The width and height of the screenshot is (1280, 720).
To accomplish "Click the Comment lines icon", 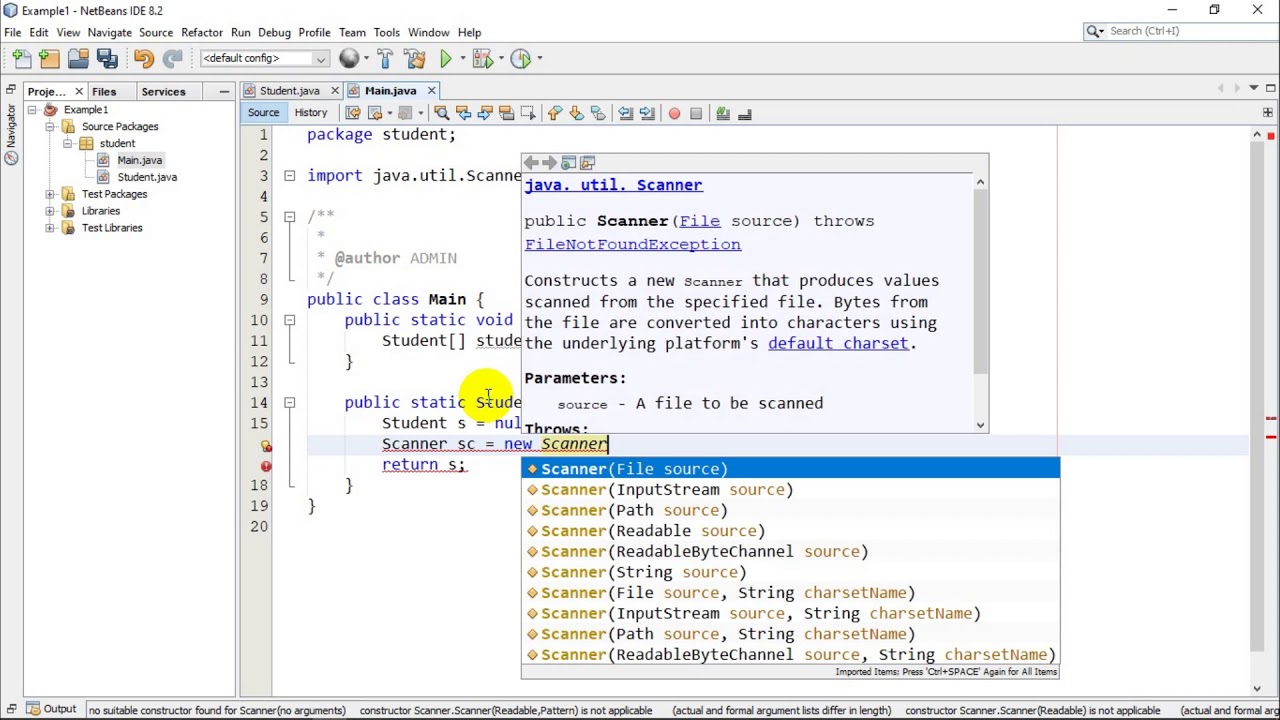I will (x=723, y=113).
